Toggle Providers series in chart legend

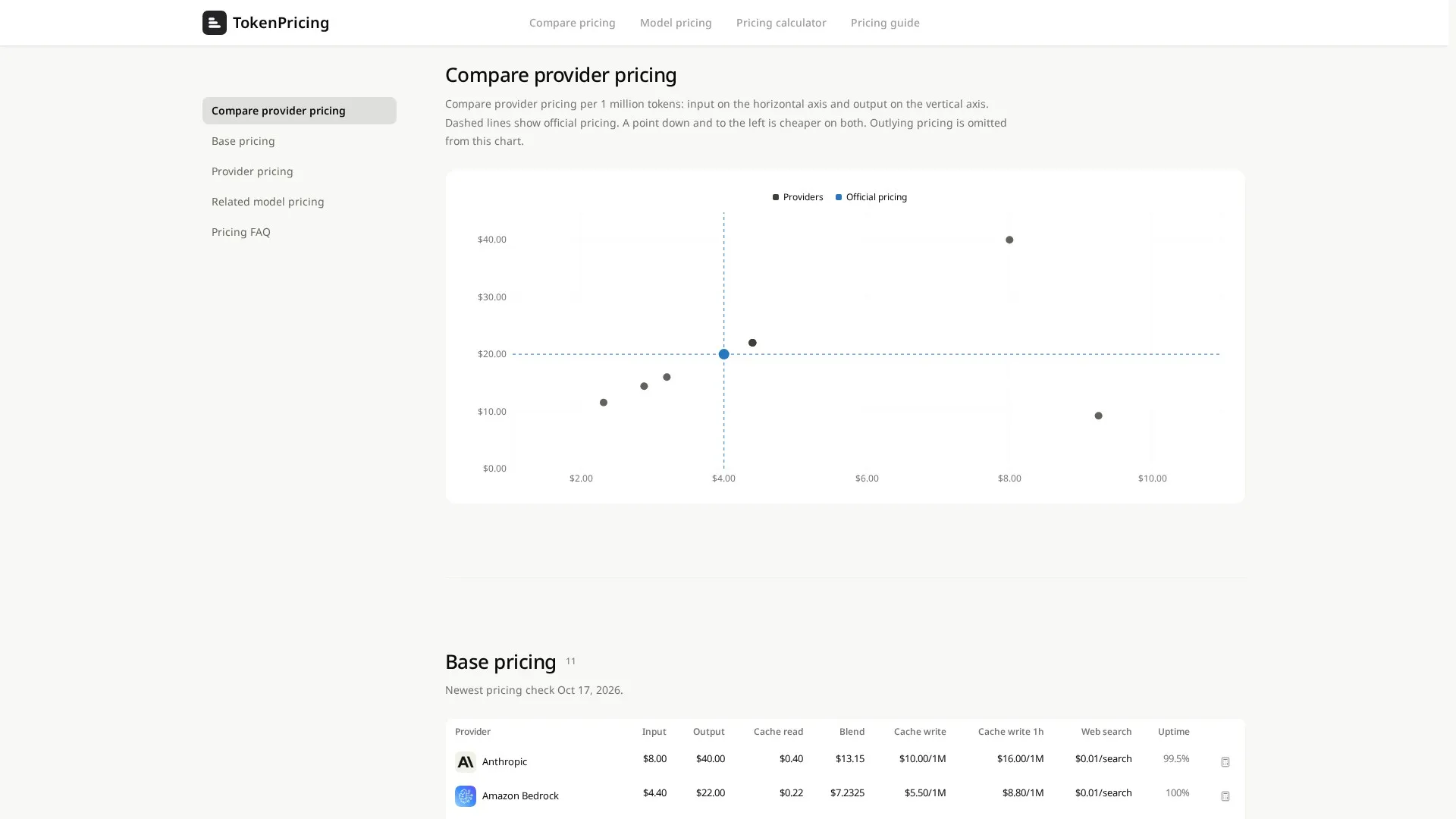[798, 197]
